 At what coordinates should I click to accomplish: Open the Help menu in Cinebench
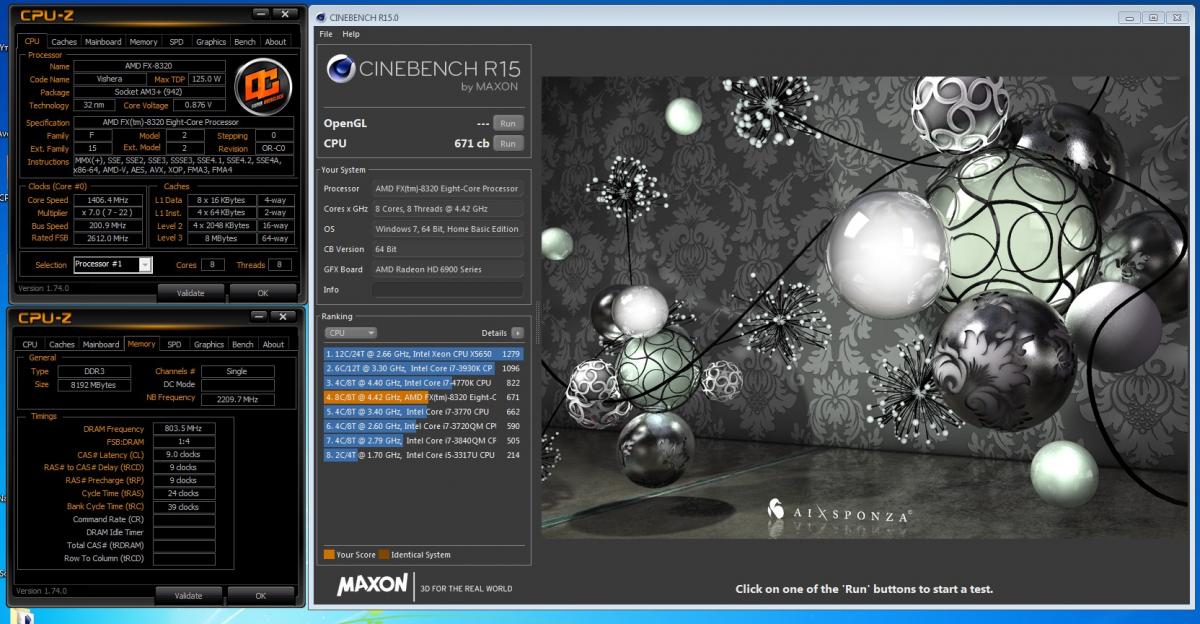(x=351, y=34)
